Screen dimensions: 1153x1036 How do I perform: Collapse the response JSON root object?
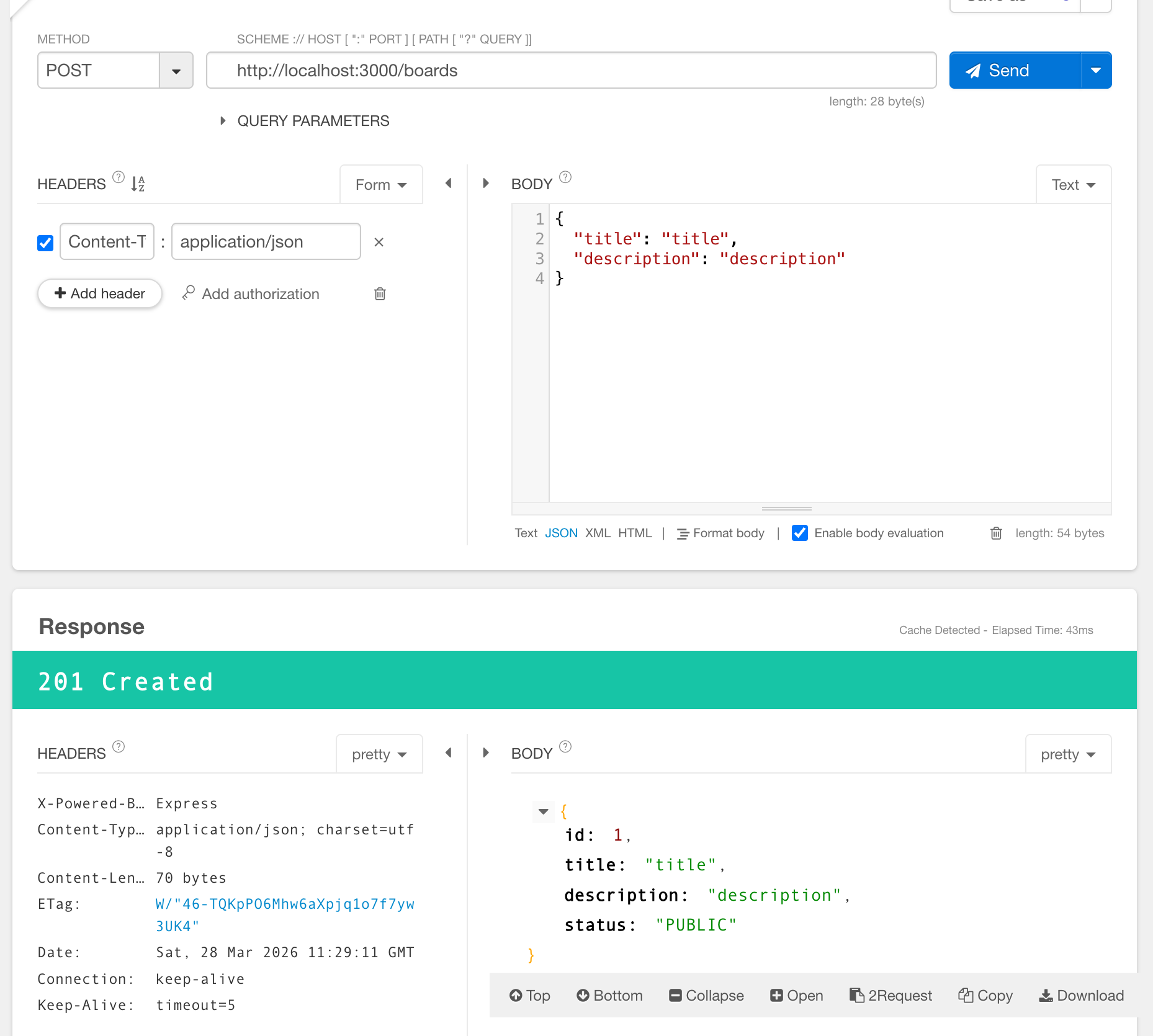[543, 811]
